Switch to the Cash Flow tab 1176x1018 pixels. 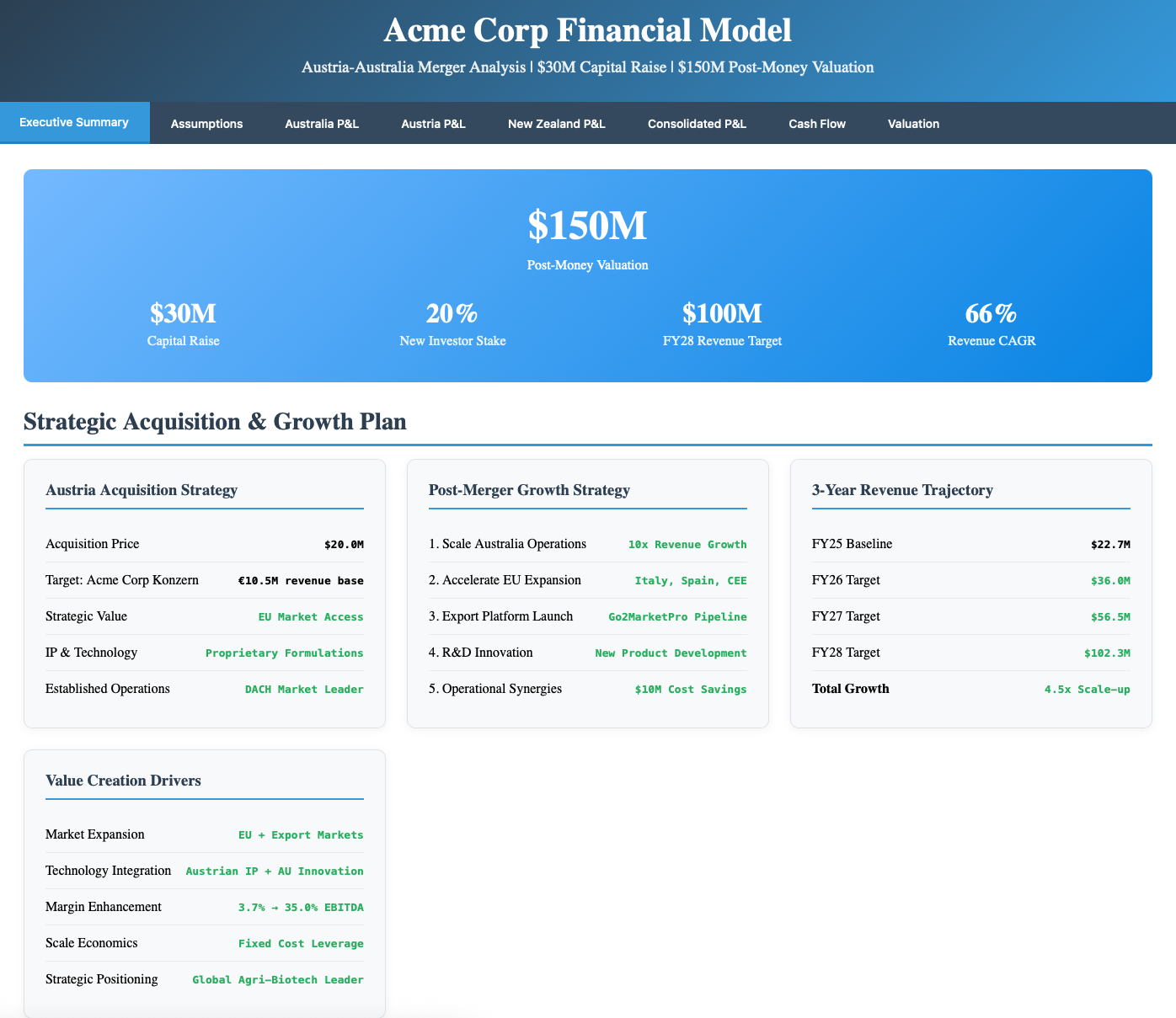coord(816,123)
